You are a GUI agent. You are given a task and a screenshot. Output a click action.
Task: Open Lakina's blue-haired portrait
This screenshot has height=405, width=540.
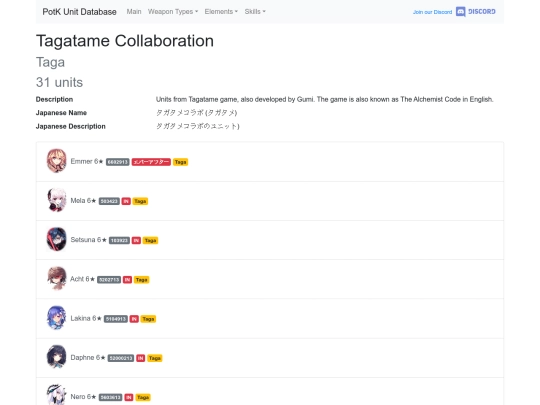point(56,318)
